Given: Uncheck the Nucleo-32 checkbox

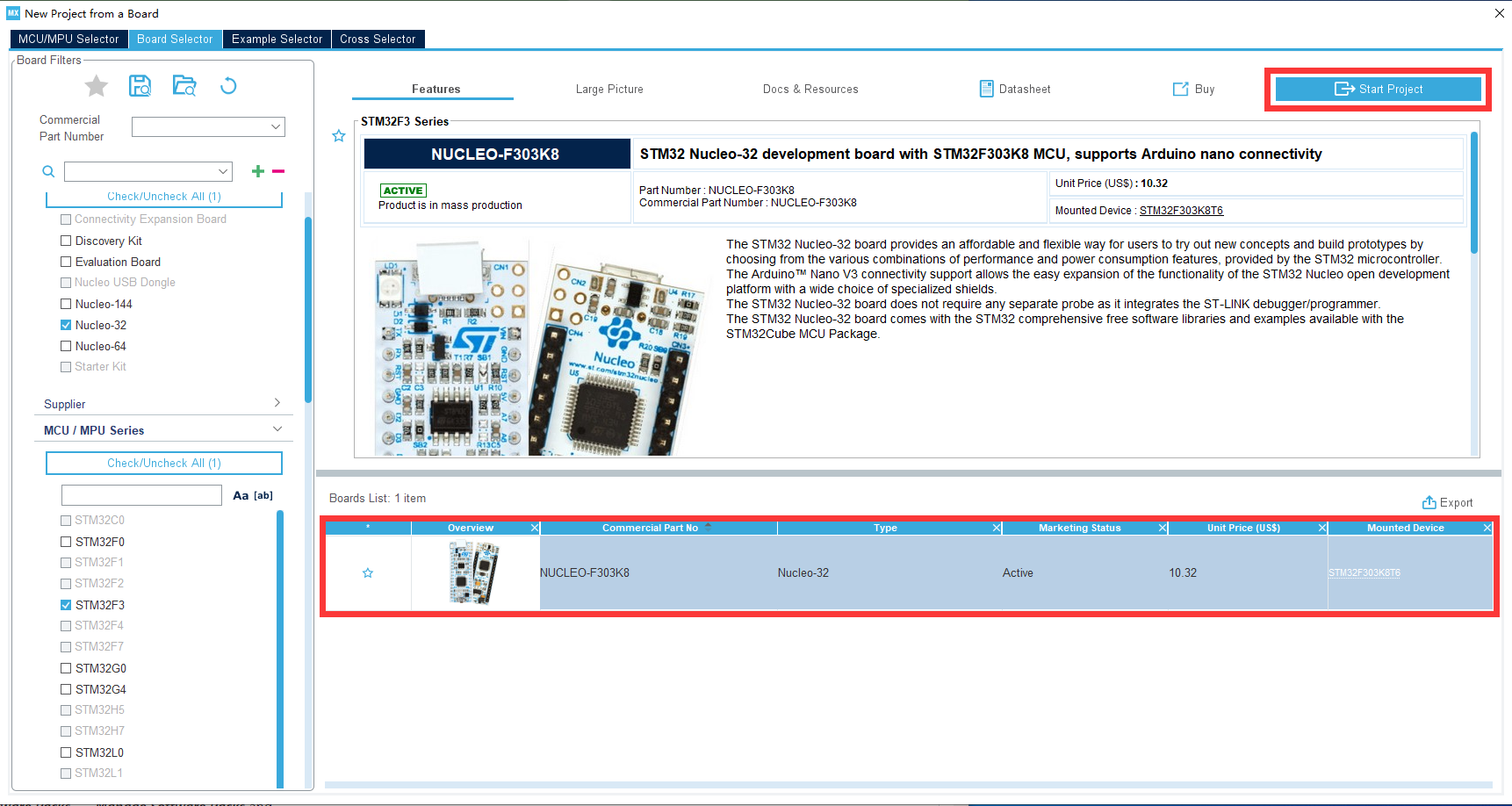Looking at the screenshot, I should (66, 325).
